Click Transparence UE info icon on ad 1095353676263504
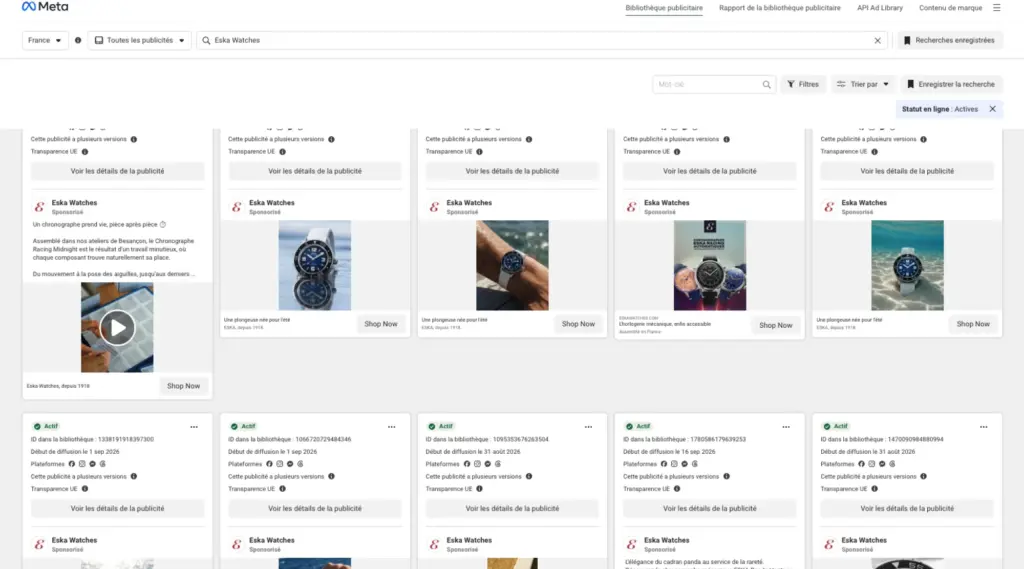Image resolution: width=1024 pixels, height=569 pixels. (x=479, y=489)
